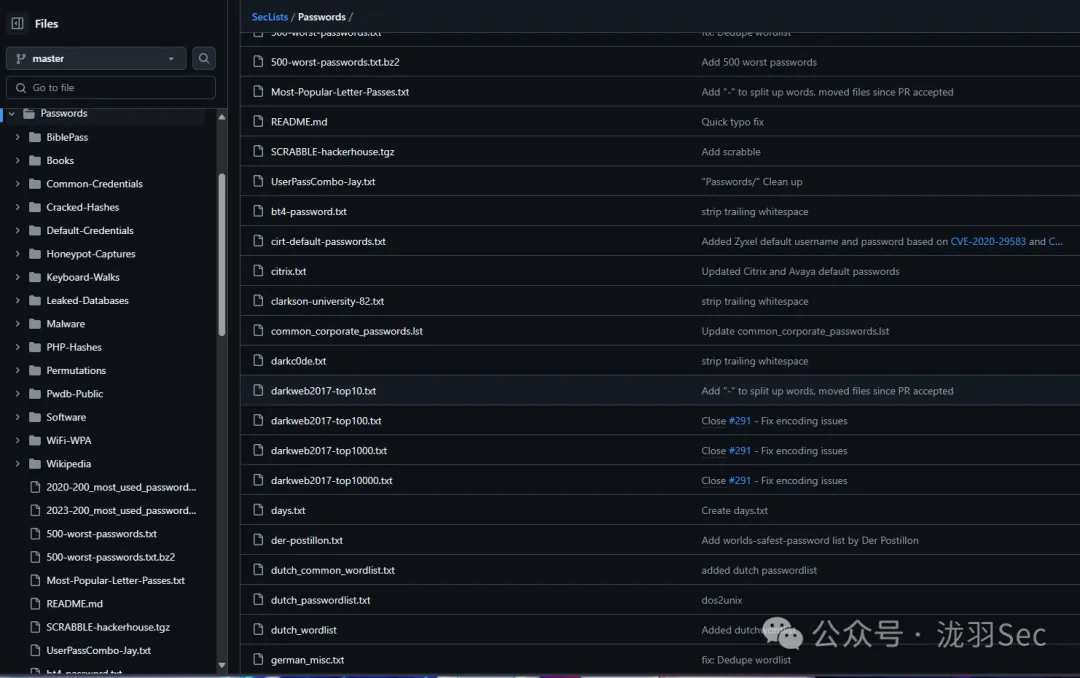Click the SecLists breadcrumb link
The image size is (1080, 678).
pyautogui.click(x=270, y=17)
